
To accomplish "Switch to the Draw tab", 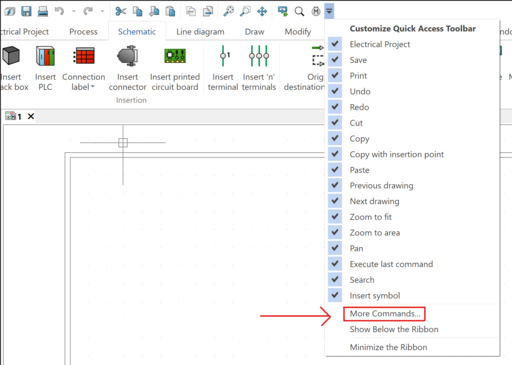I will [254, 32].
